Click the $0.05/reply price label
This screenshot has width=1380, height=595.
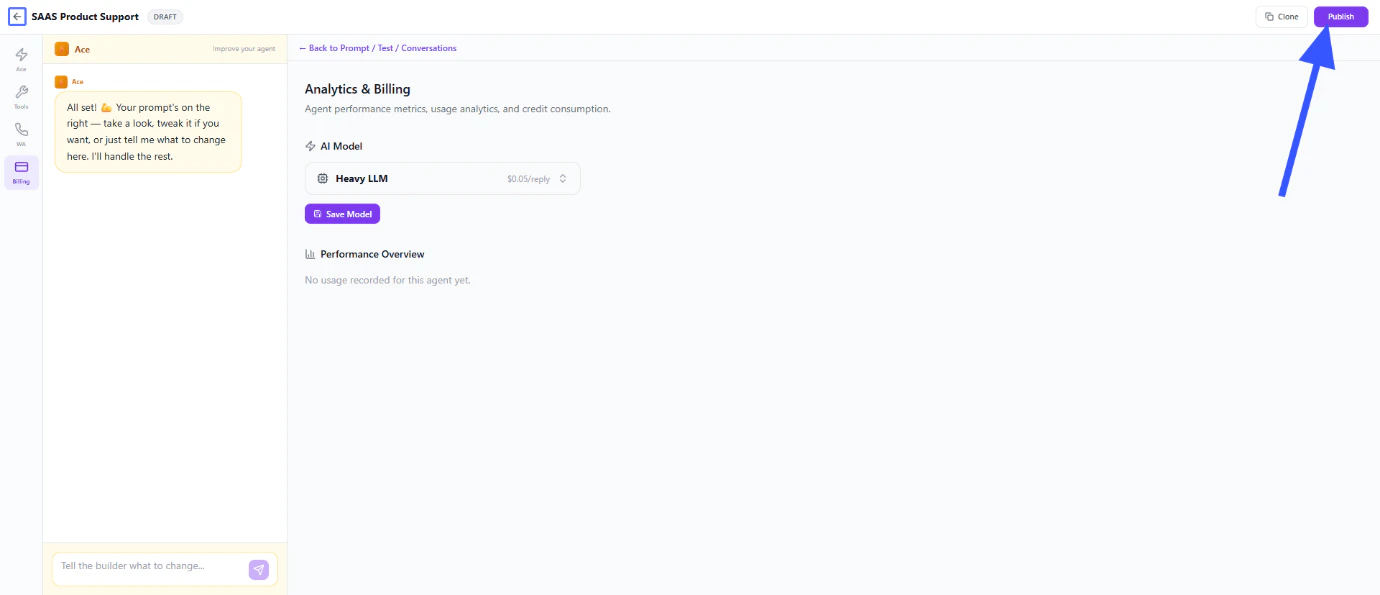click(x=528, y=179)
